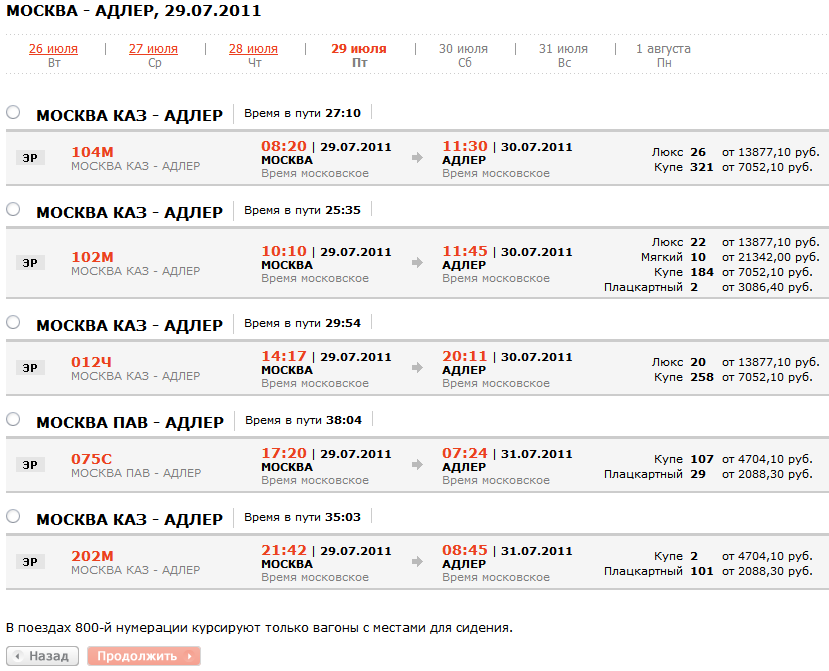Image resolution: width=829 pixels, height=671 pixels.
Task: Click the route arrow in train 202М row
Action: 416,562
